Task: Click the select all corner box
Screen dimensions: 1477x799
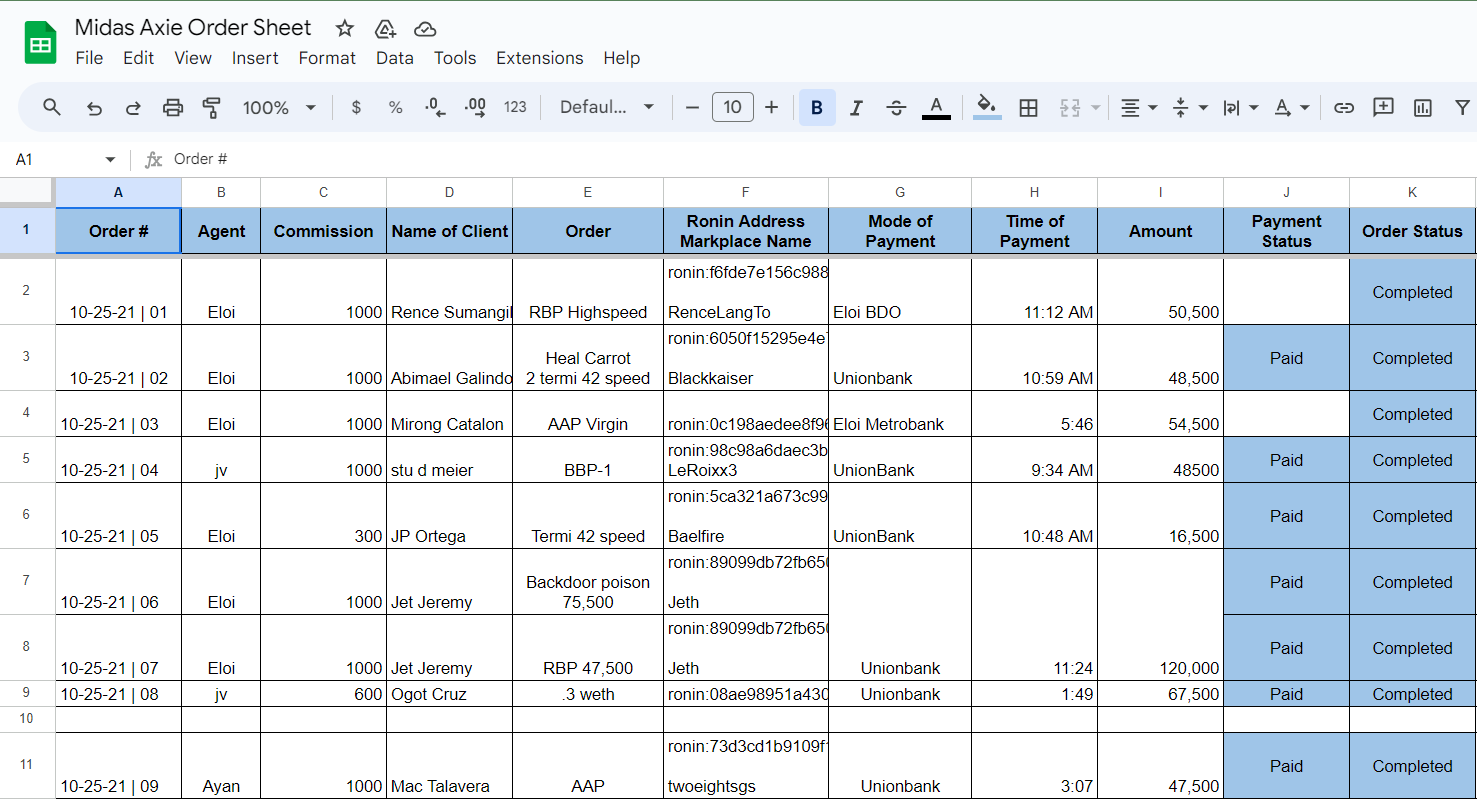Action: tap(27, 192)
